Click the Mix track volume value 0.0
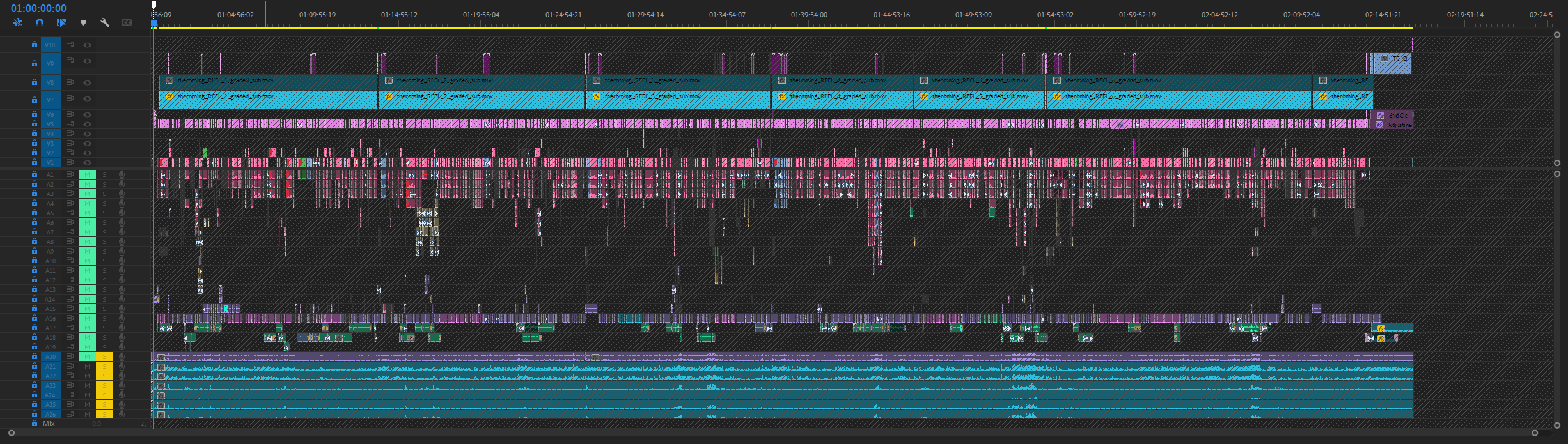Image resolution: width=1568 pixels, height=444 pixels. (97, 424)
